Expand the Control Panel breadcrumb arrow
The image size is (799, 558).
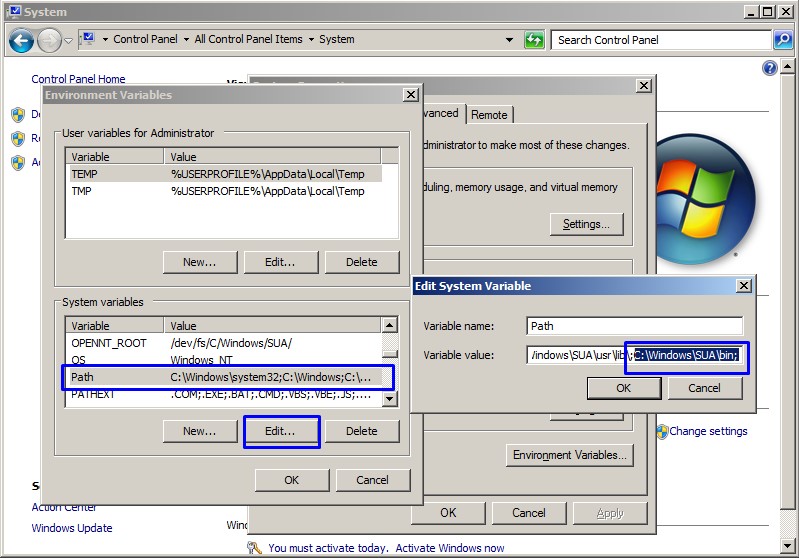tap(186, 40)
